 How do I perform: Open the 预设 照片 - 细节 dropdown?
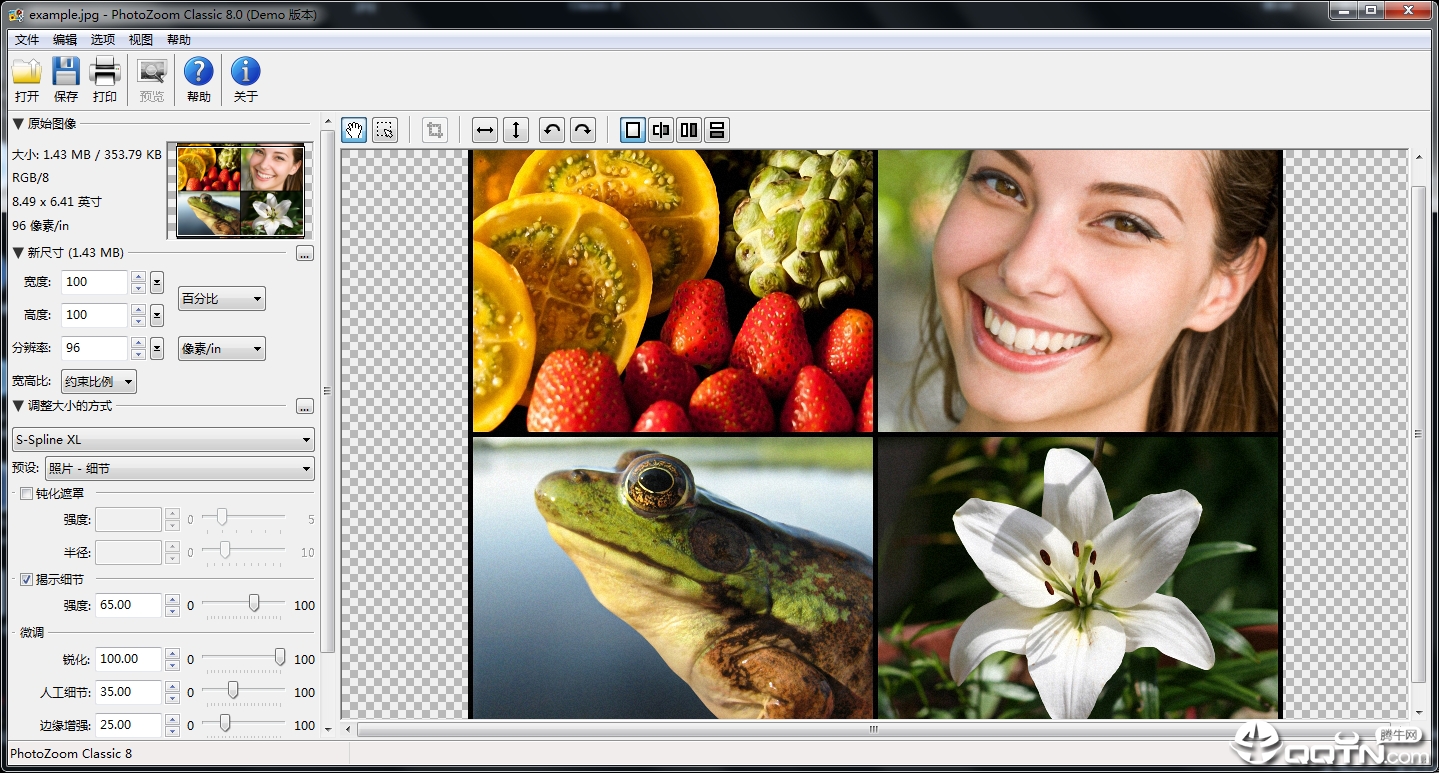180,468
